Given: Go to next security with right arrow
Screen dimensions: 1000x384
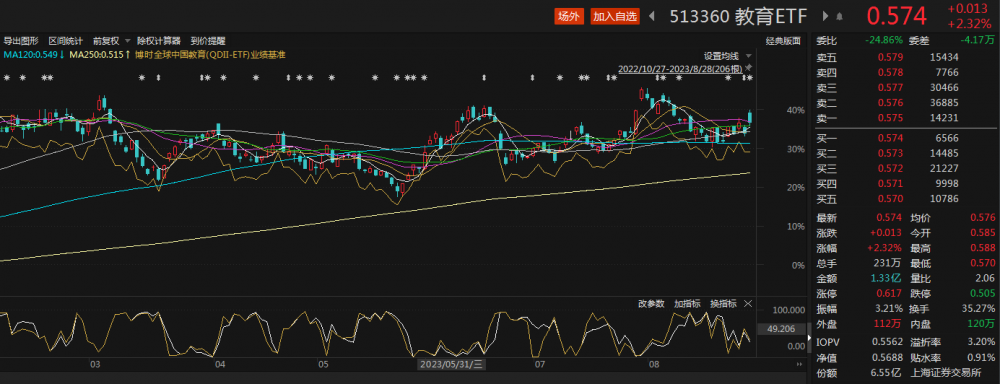Looking at the screenshot, I should (x=825, y=17).
